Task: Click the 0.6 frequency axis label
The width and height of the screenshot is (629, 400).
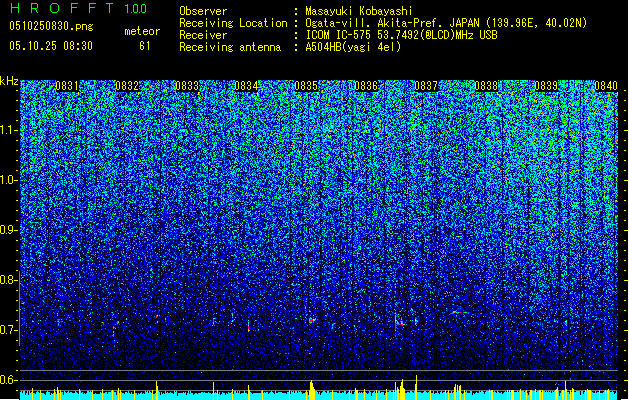Action: tap(8, 380)
